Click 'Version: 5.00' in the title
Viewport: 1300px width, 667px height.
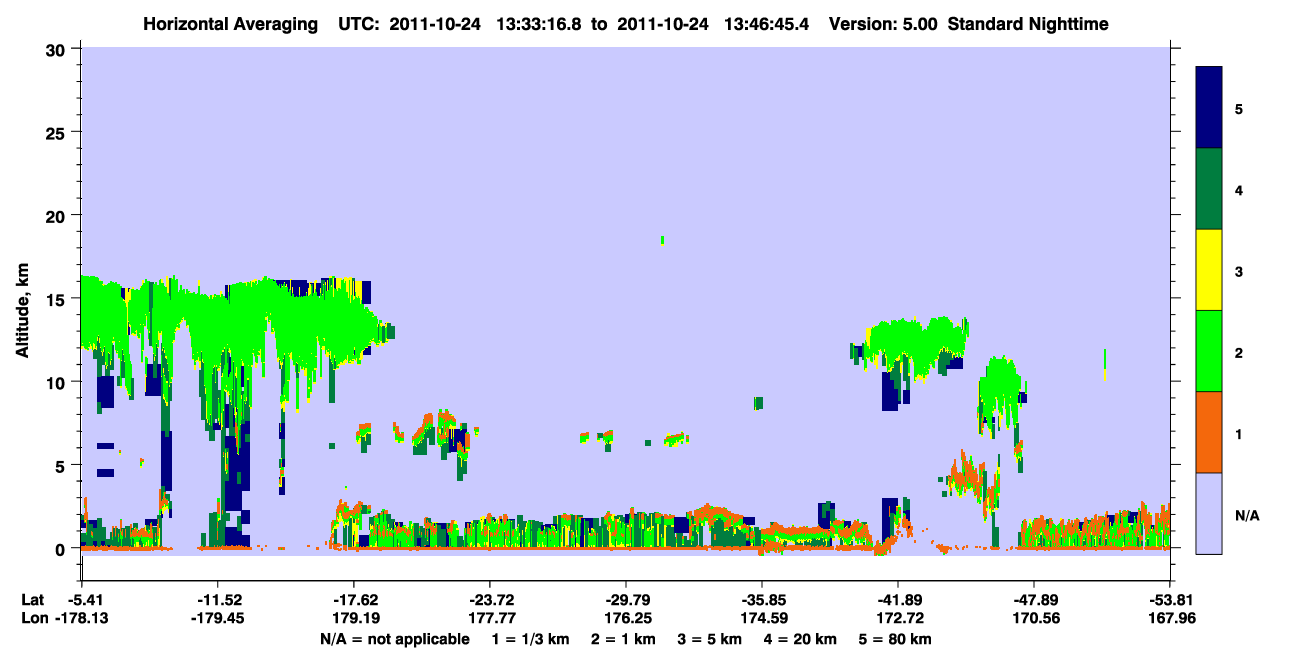coord(881,24)
